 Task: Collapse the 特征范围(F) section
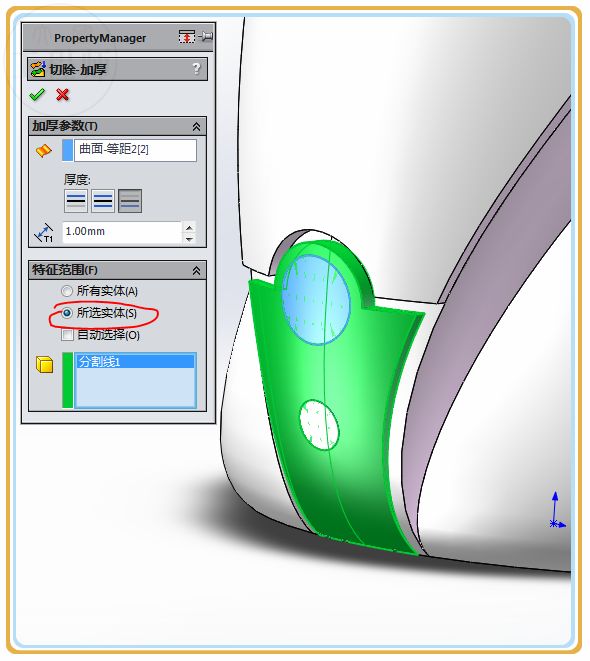click(x=196, y=271)
